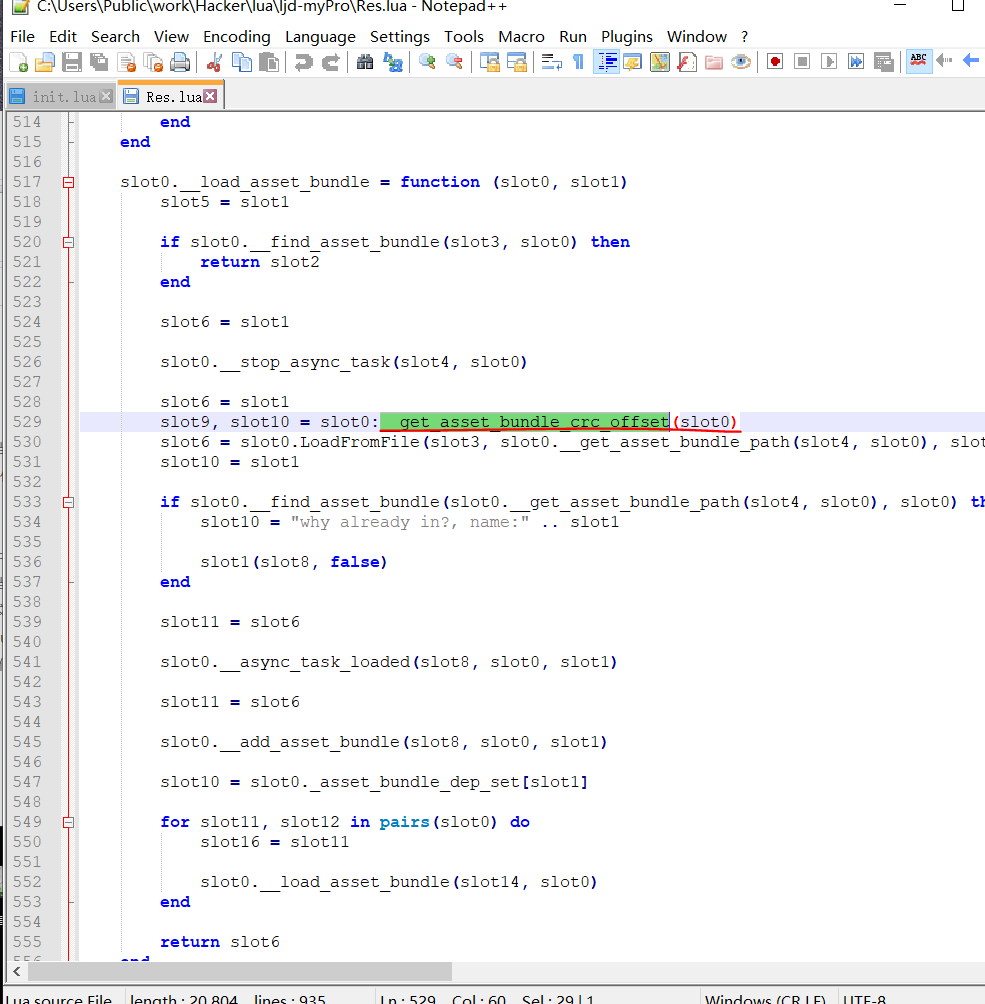Open the Search menu
This screenshot has height=1004, width=985.
(x=115, y=36)
